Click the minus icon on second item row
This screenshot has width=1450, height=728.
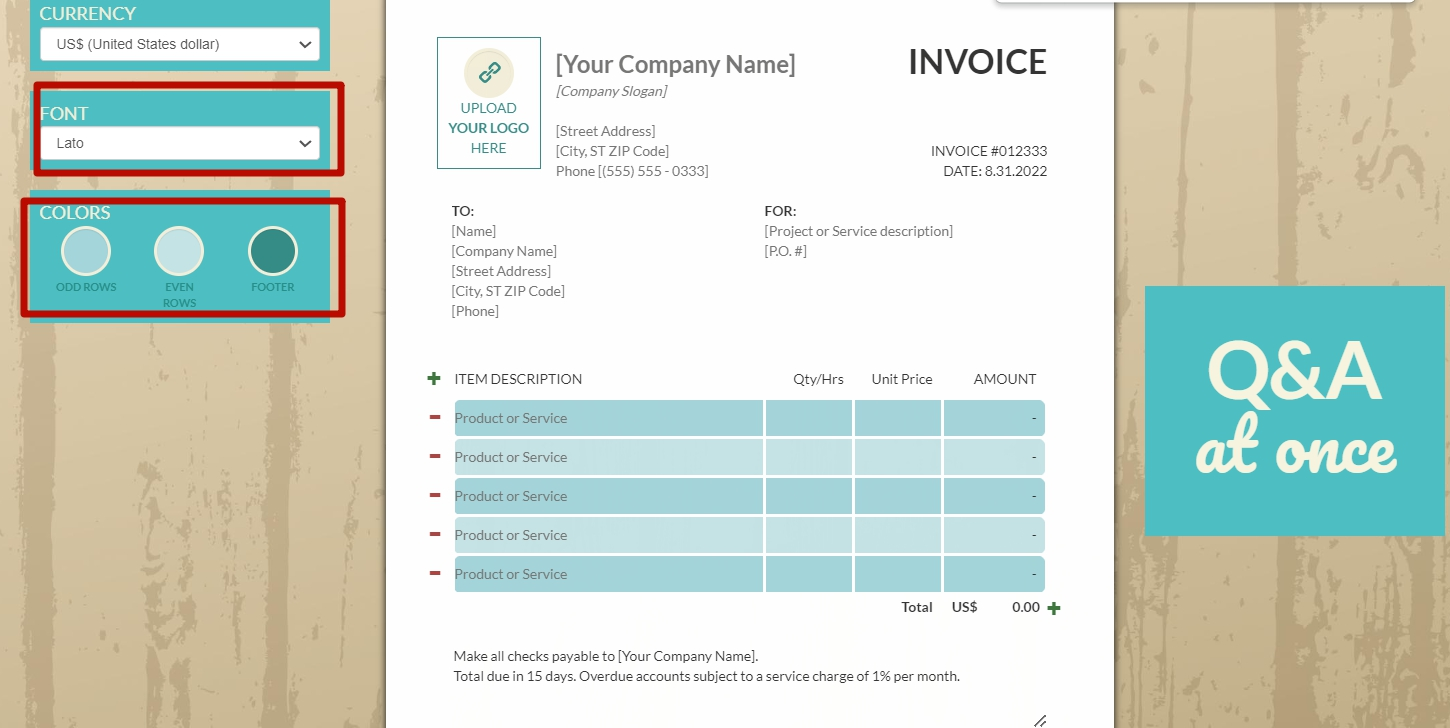click(x=435, y=456)
